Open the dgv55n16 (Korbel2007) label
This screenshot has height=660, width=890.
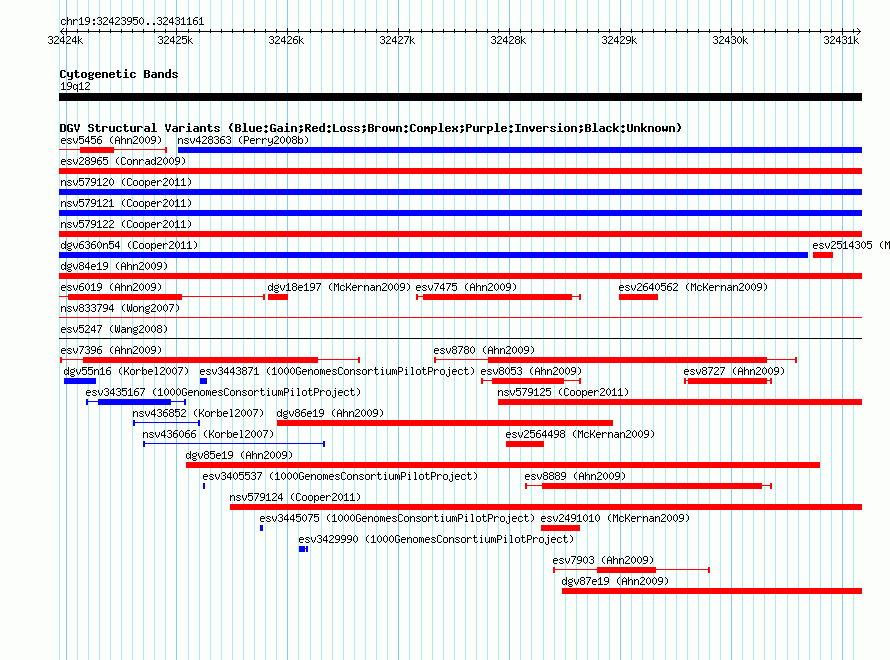(126, 371)
